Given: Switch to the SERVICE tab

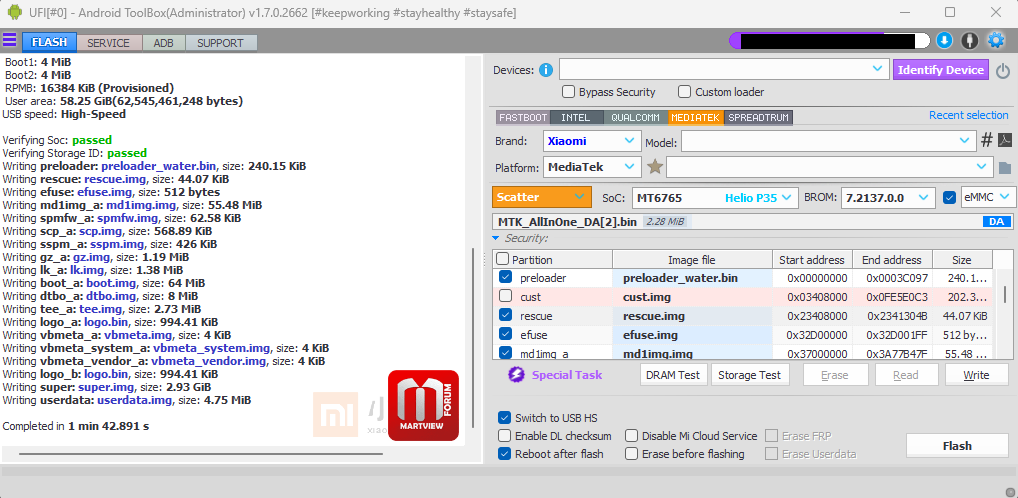Looking at the screenshot, I should pyautogui.click(x=108, y=43).
